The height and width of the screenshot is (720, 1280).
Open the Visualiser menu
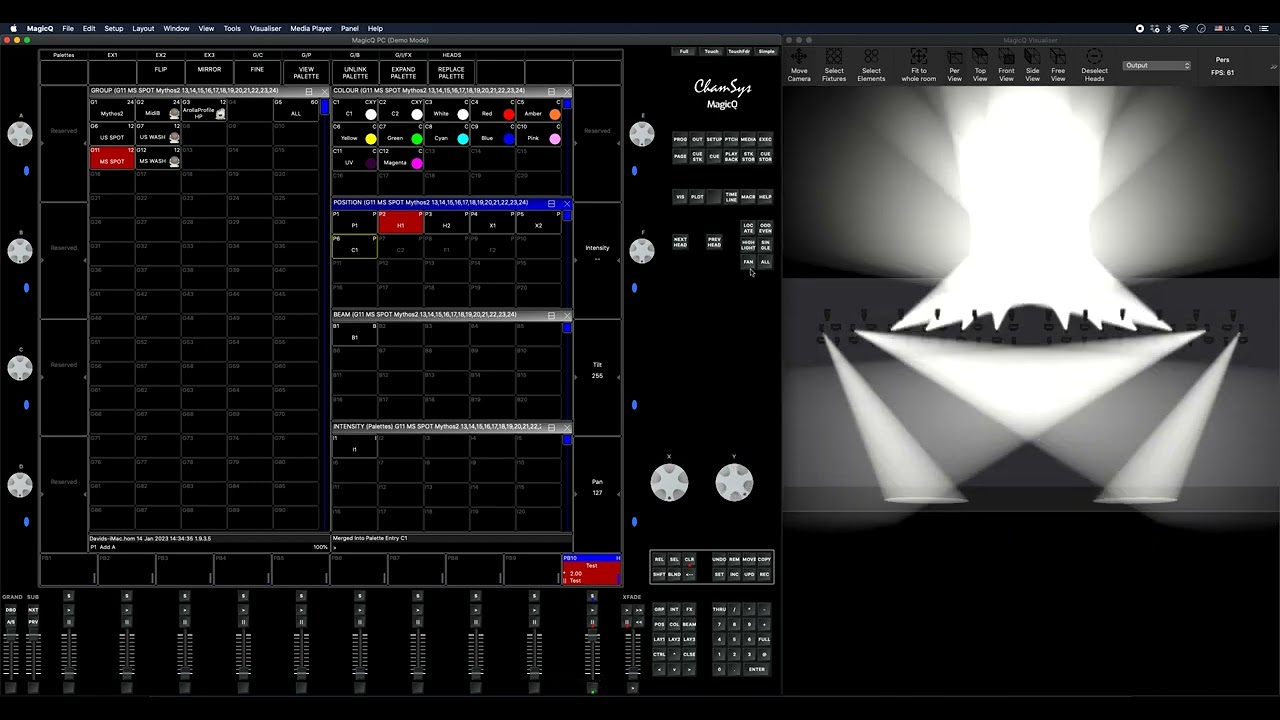click(265, 29)
